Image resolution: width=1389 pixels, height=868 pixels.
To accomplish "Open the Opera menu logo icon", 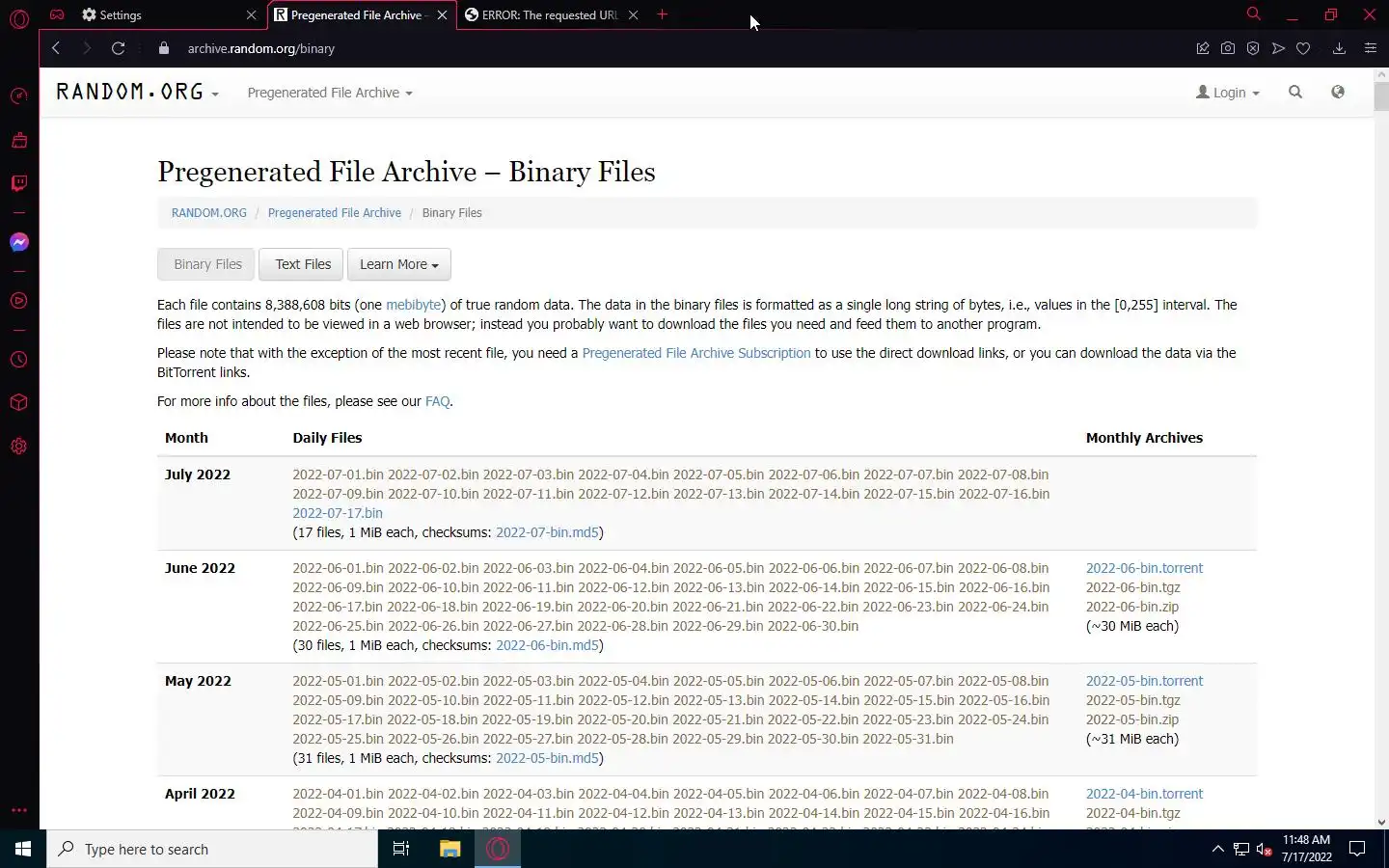I will coord(19,17).
